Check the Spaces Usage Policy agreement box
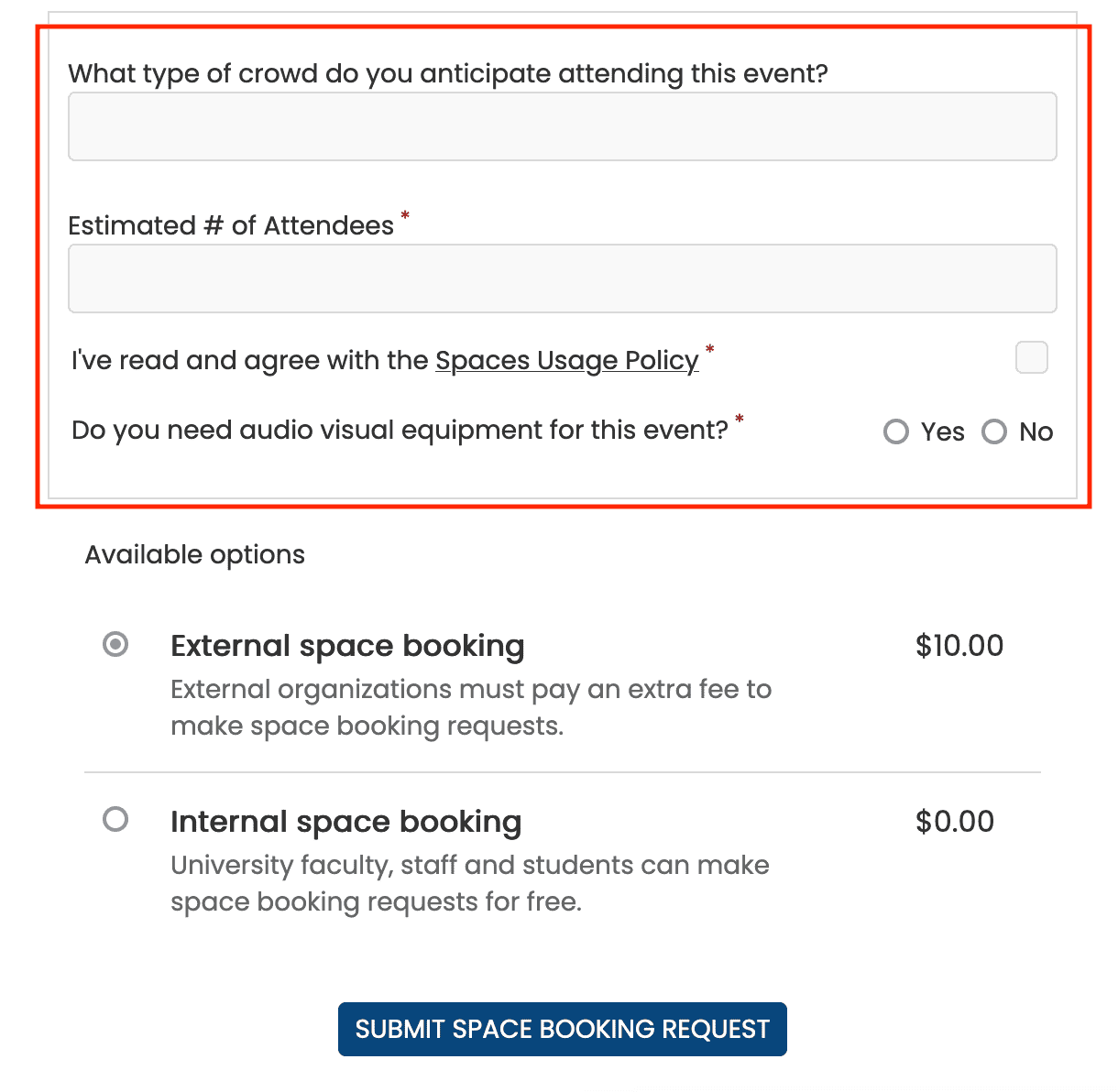The width and height of the screenshot is (1118, 1092). (1031, 357)
